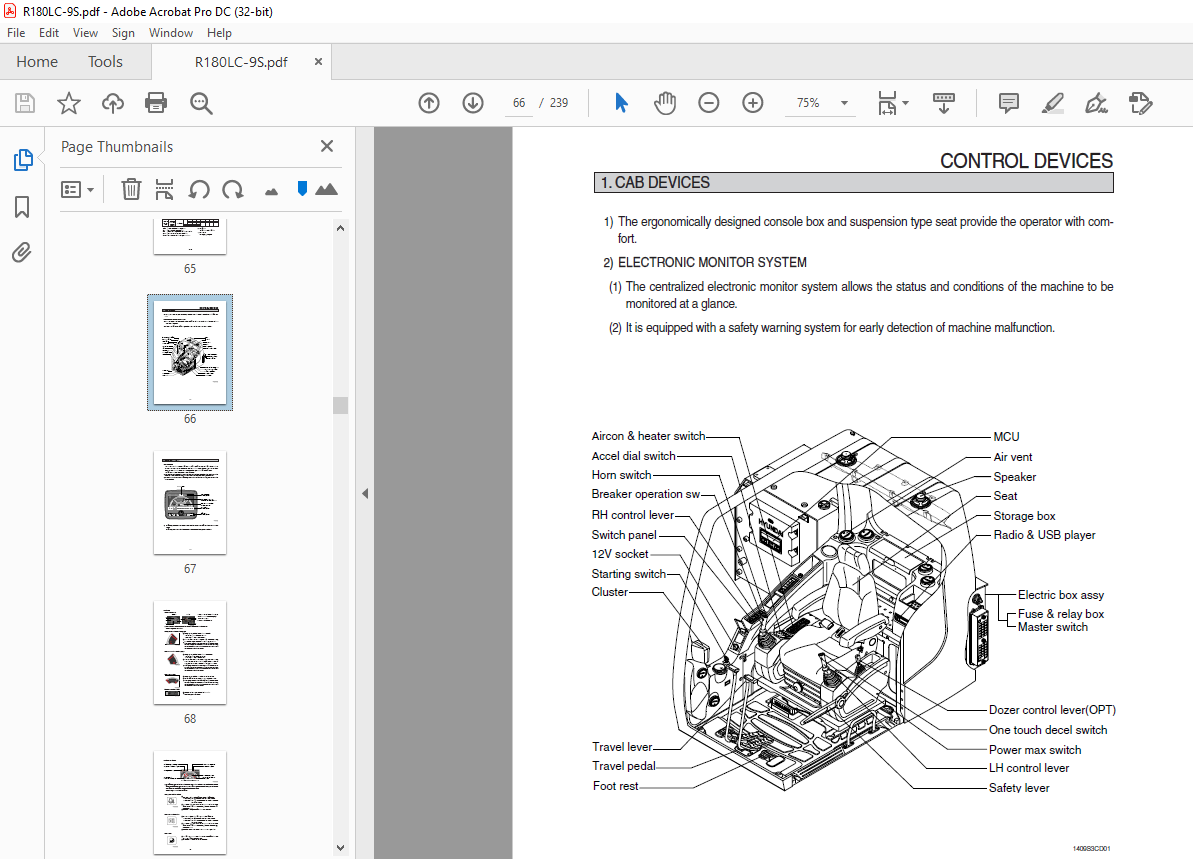Click the page number input field

[519, 103]
